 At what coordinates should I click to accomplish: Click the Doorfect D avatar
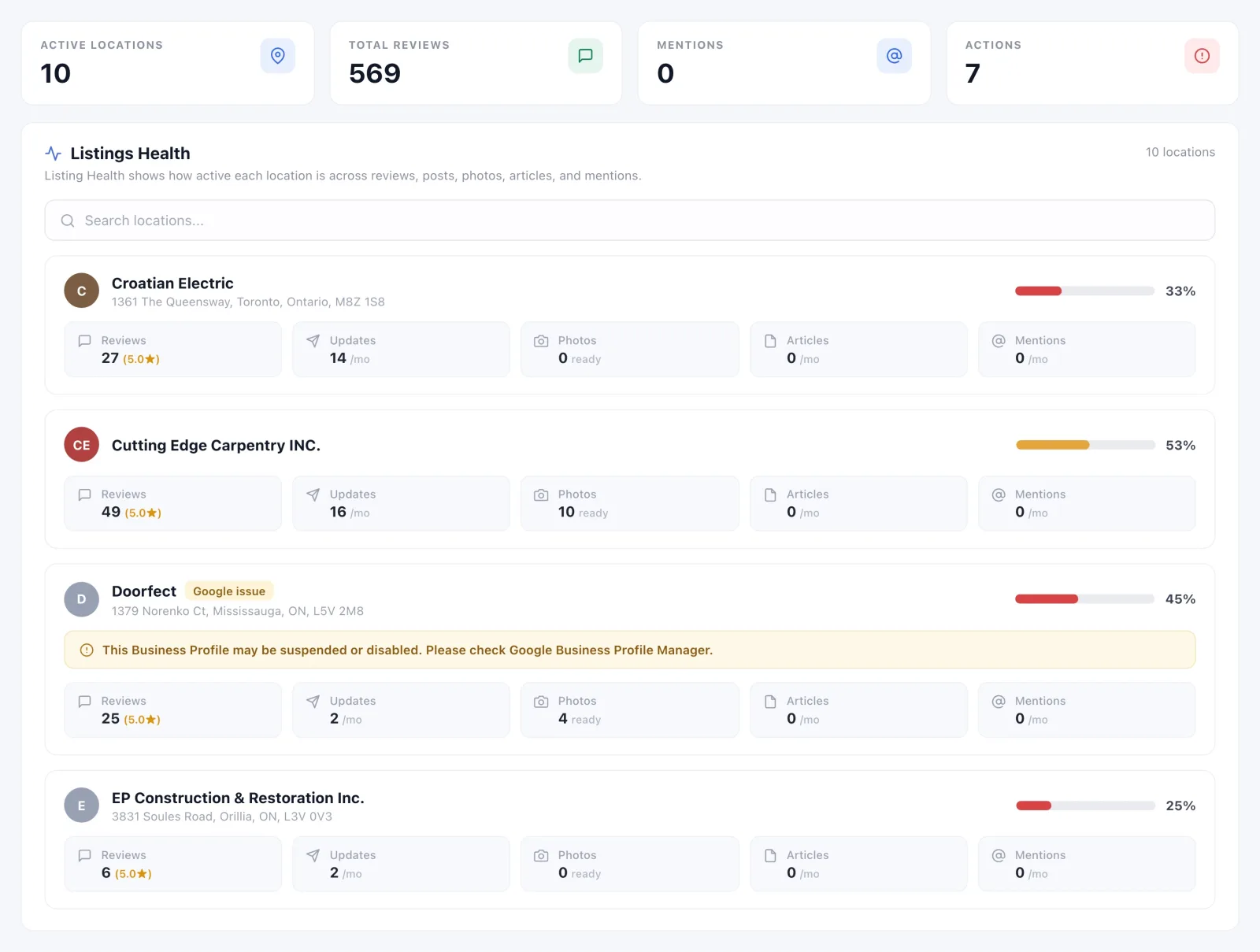81,599
